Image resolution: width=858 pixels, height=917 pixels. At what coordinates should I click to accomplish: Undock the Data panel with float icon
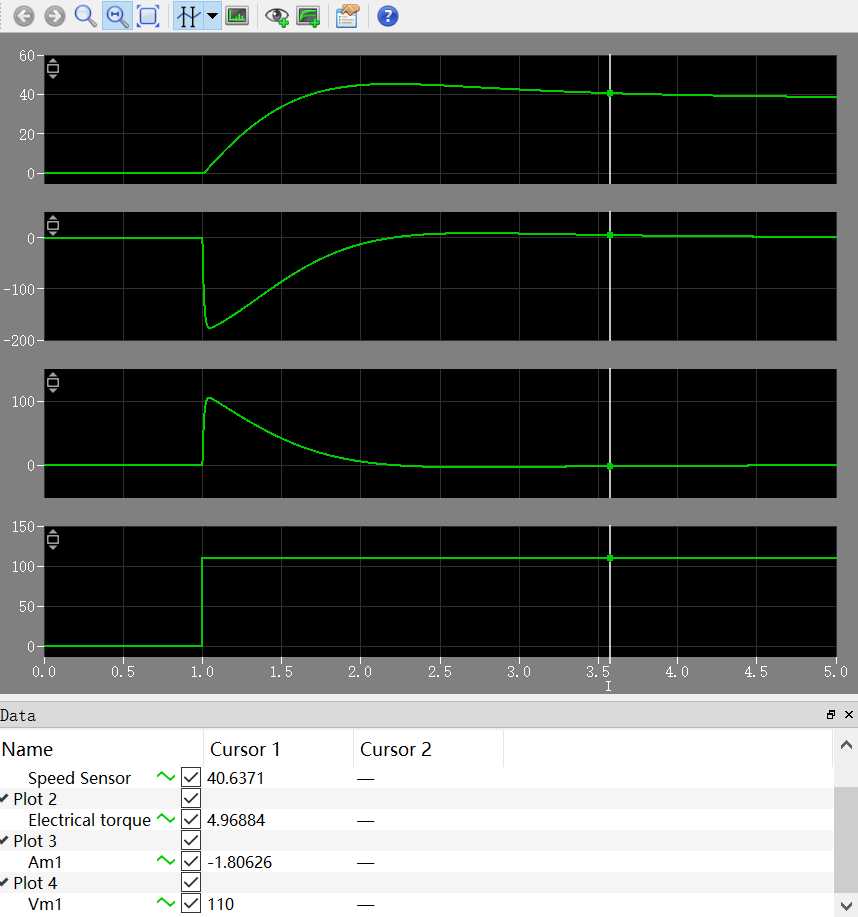pyautogui.click(x=831, y=714)
